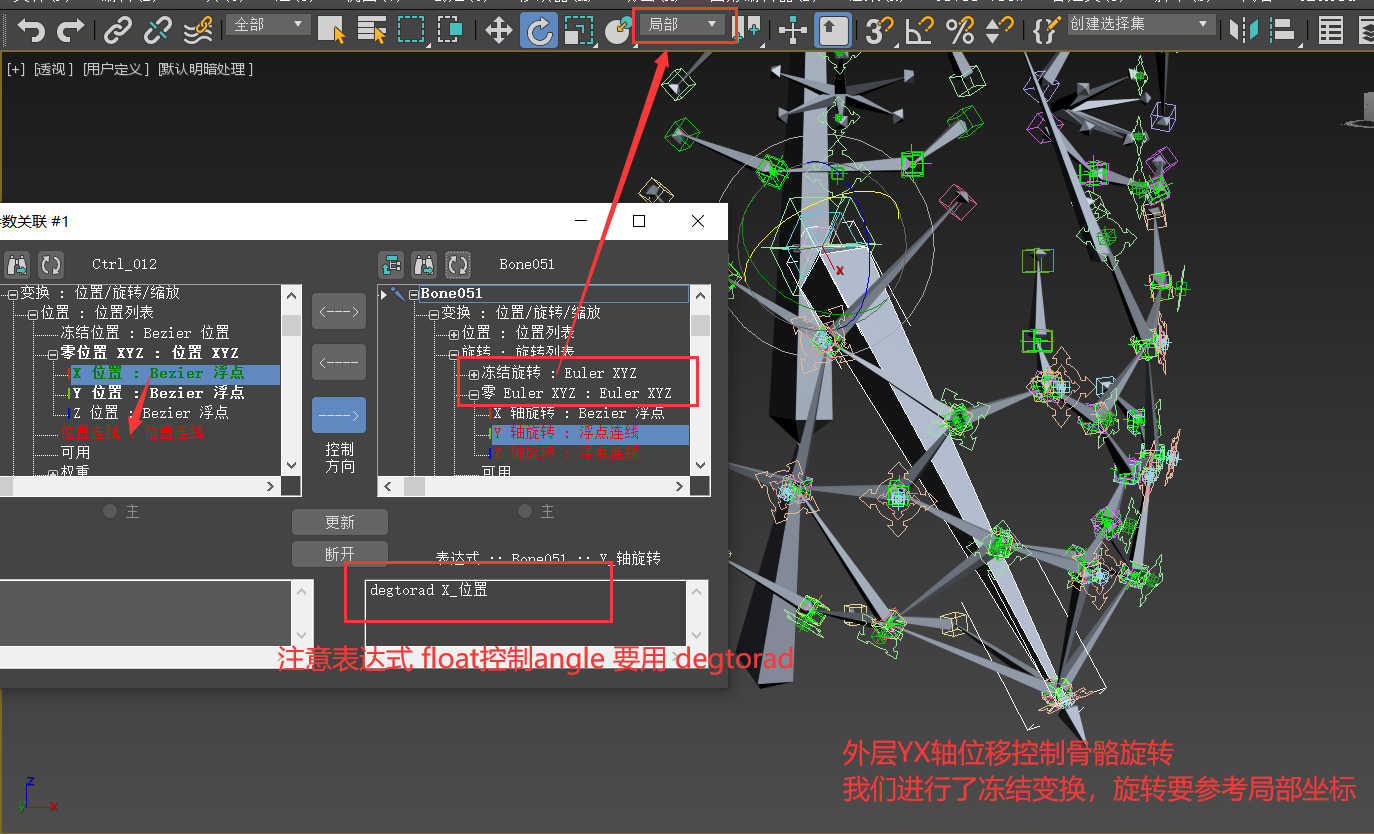
Task: Activate the Select and Move tool
Action: [x=499, y=30]
